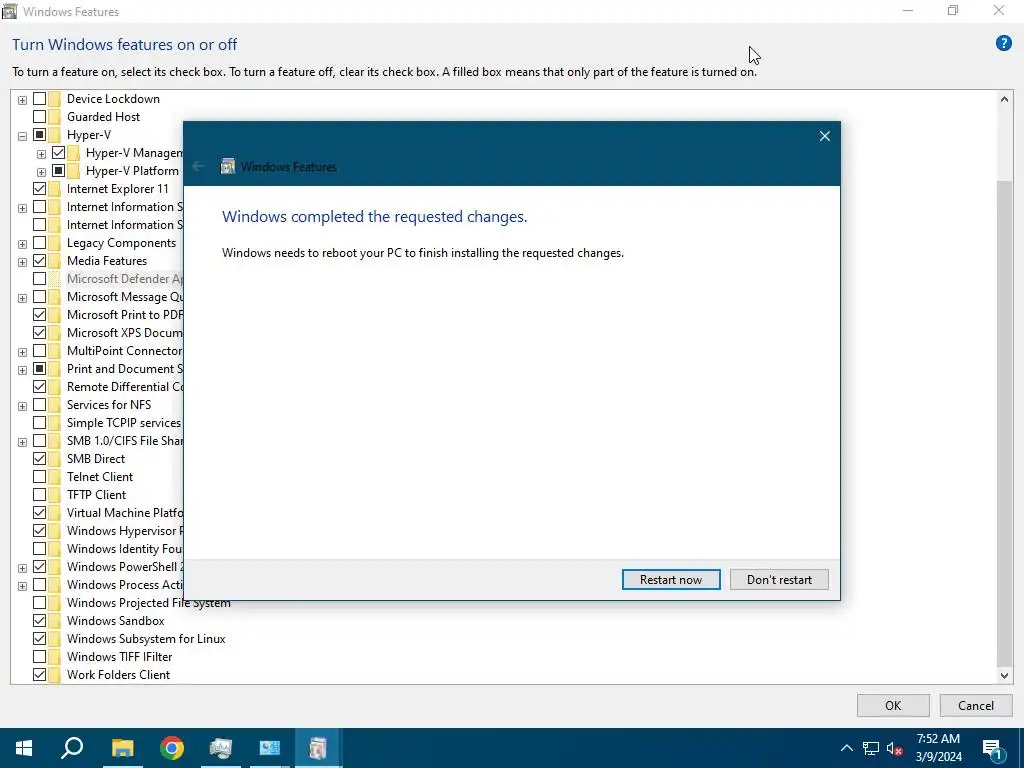Click the Hyper-V folder icon
The width and height of the screenshot is (1024, 768).
coord(55,135)
